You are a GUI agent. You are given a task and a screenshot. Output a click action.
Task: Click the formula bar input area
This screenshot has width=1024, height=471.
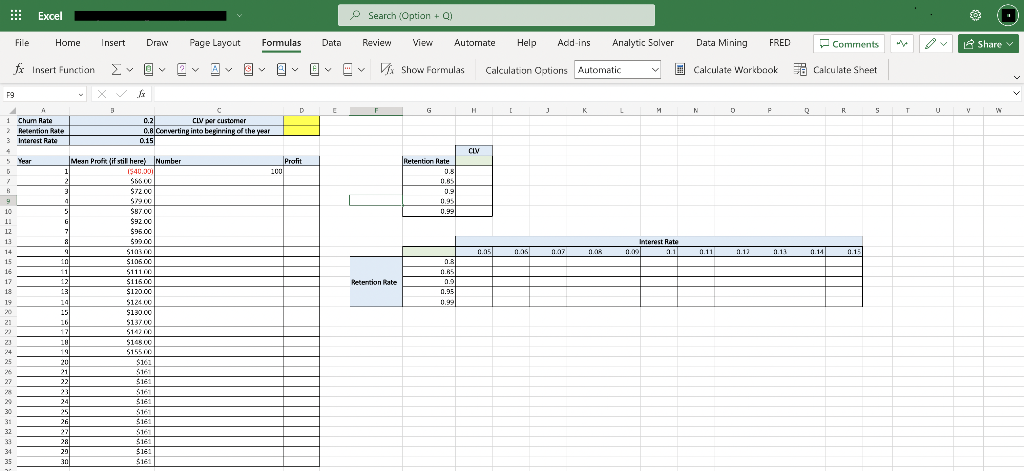point(583,95)
